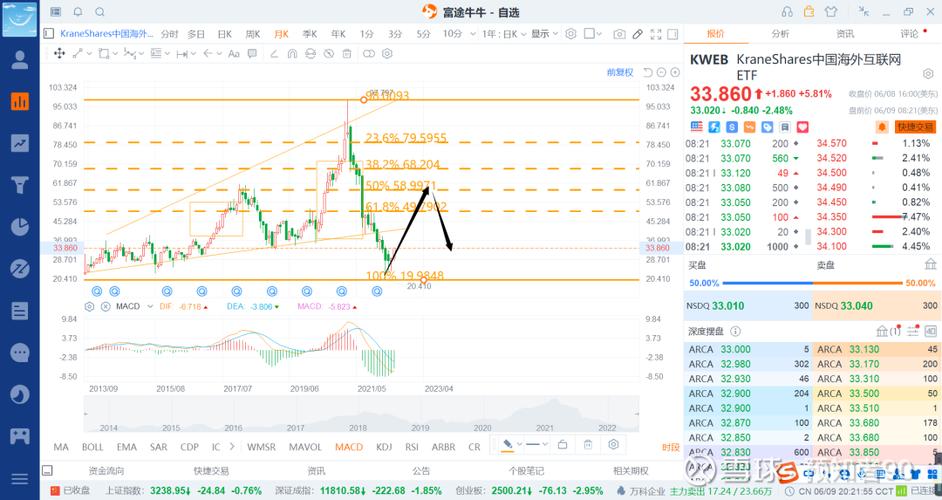This screenshot has width=942, height=500.
Task: Switch to the 分析 analysis tab
Action: pos(780,34)
